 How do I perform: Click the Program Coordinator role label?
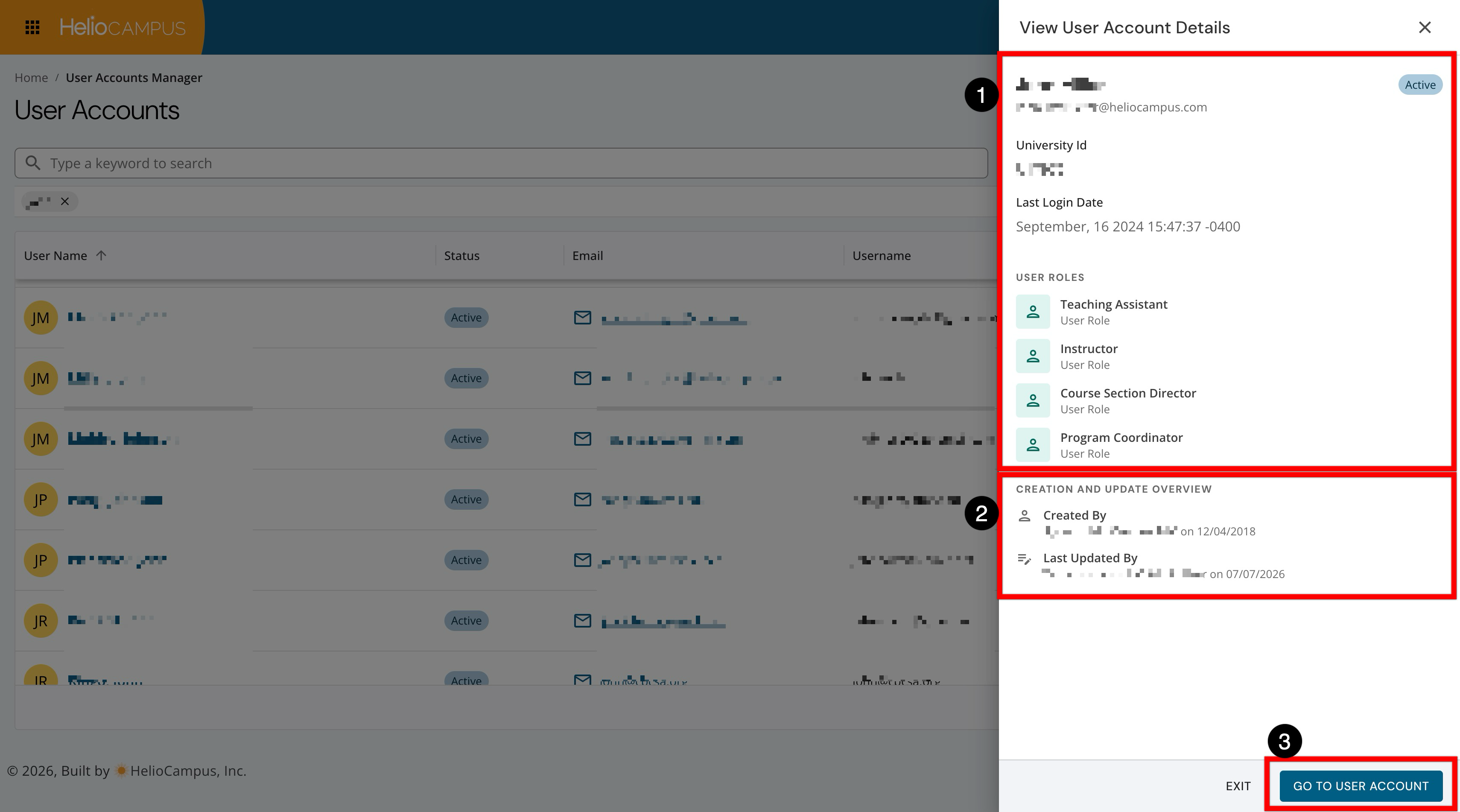[x=1121, y=438]
